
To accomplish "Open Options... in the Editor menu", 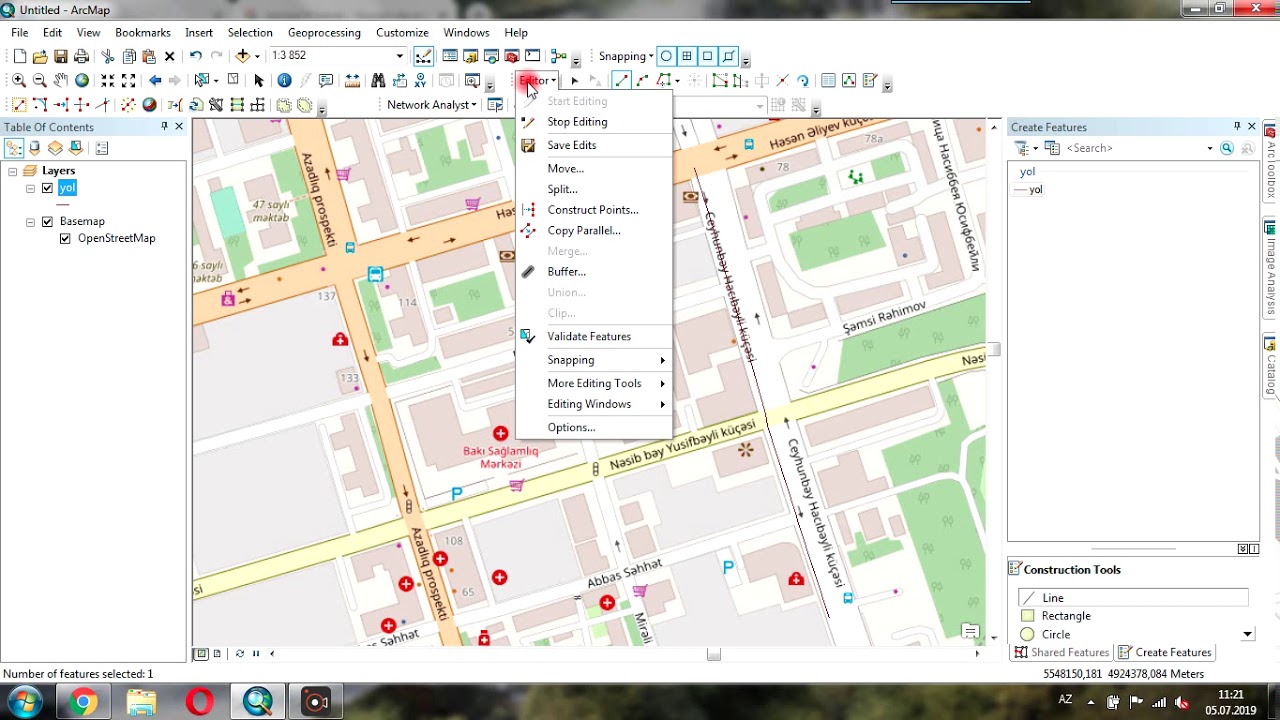I will [x=594, y=427].
